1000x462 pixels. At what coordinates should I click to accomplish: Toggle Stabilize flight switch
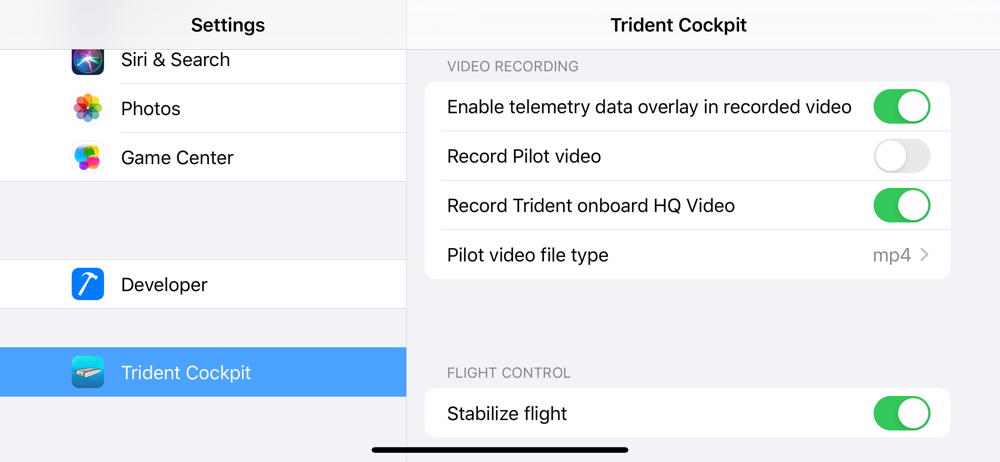[902, 414]
